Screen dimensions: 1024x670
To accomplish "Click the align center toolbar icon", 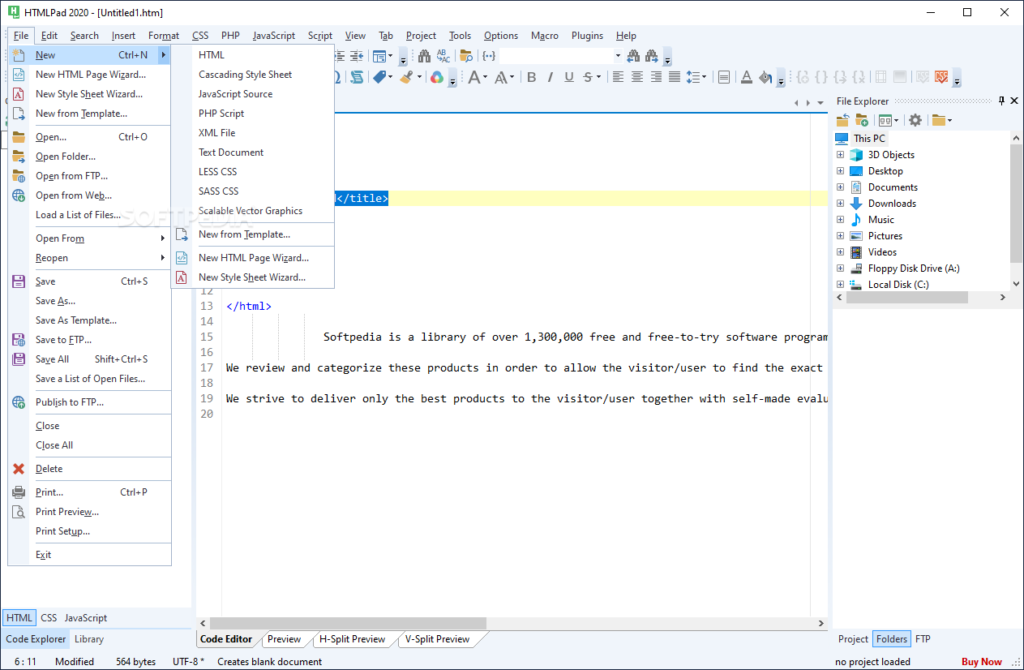I will coord(637,77).
